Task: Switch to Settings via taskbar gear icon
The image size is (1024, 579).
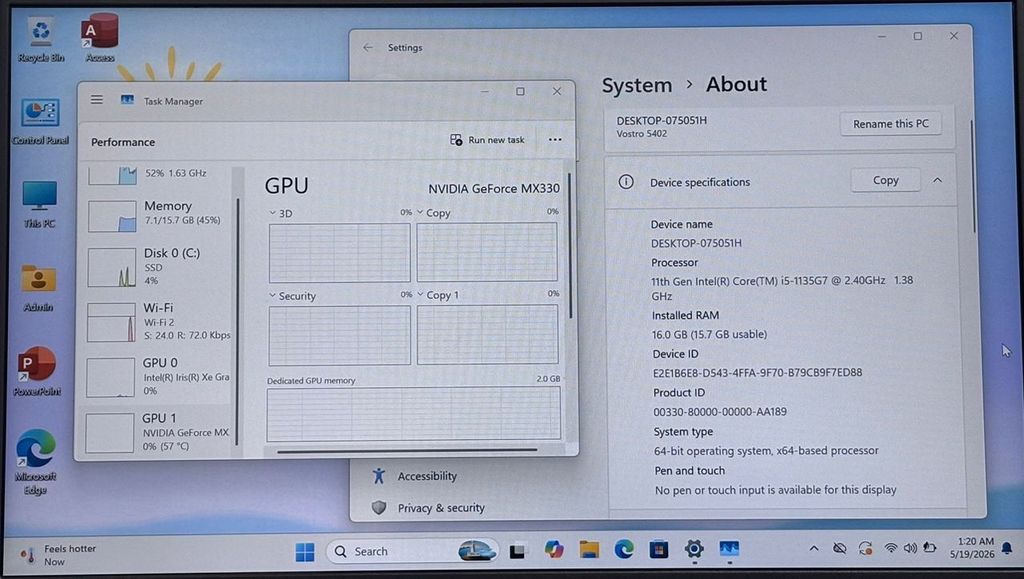Action: (694, 550)
